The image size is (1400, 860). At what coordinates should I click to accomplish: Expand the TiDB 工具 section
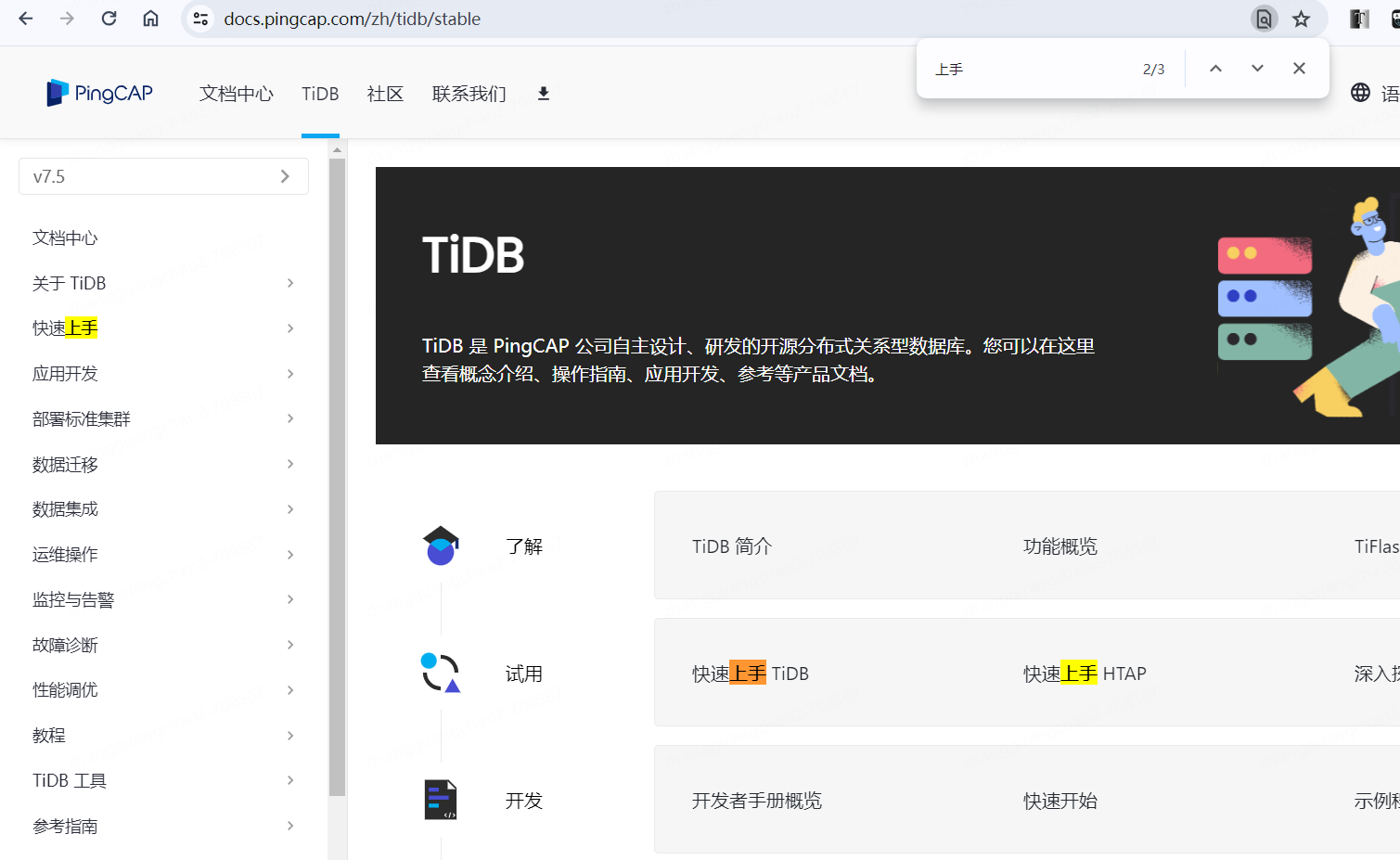tap(290, 780)
